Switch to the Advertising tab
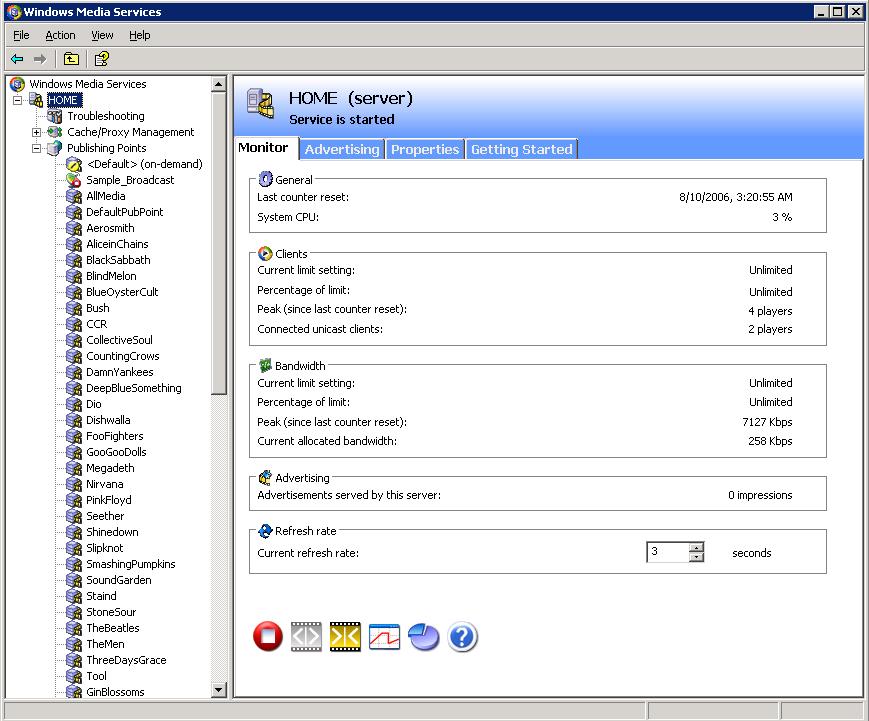This screenshot has width=869, height=721. point(342,150)
